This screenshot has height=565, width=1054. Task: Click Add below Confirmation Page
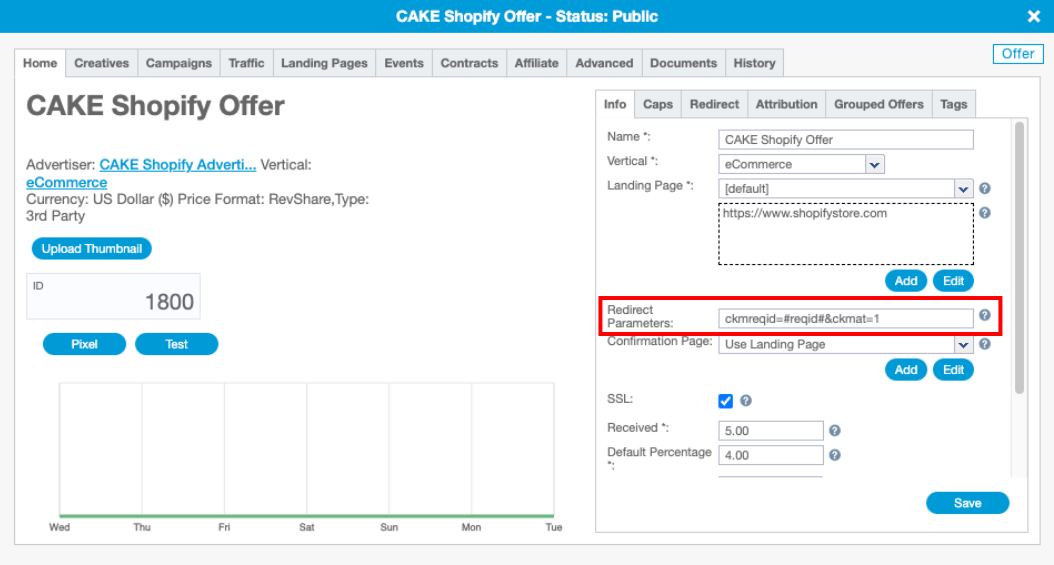[906, 370]
